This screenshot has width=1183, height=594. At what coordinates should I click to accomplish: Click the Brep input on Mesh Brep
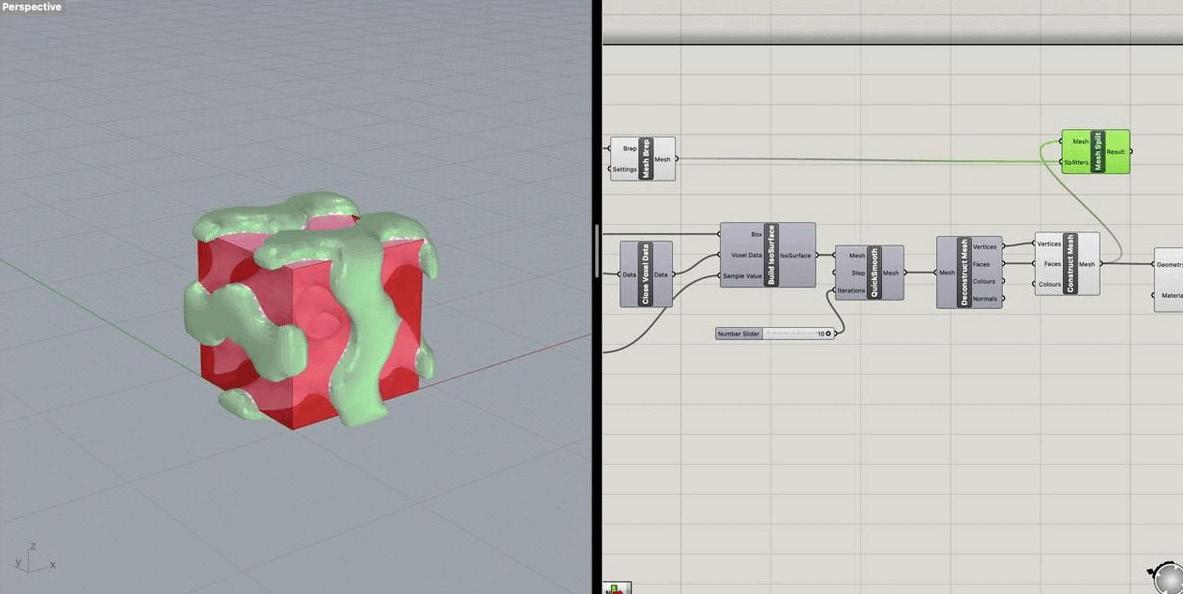(628, 149)
